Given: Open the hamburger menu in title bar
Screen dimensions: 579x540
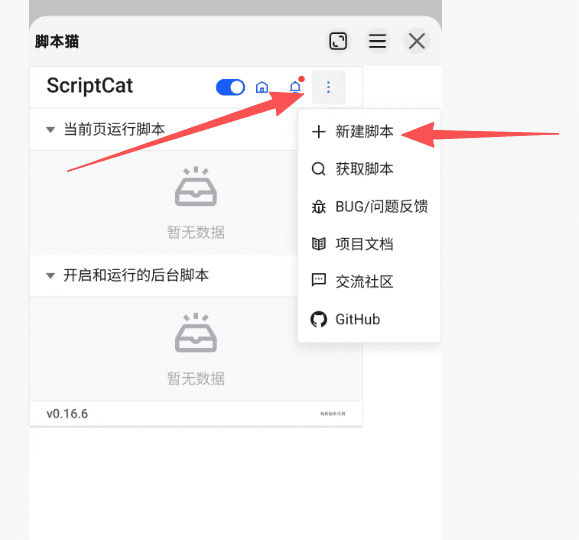Looking at the screenshot, I should (x=377, y=41).
